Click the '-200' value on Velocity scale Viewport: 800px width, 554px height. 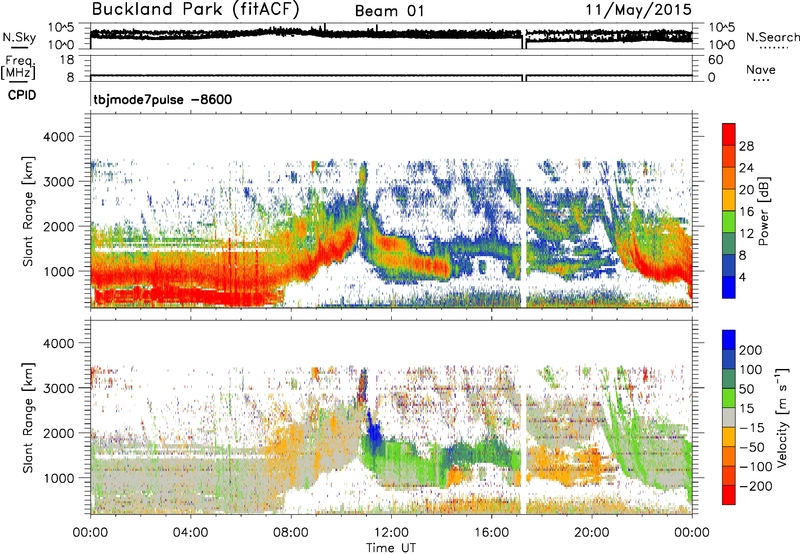(755, 487)
